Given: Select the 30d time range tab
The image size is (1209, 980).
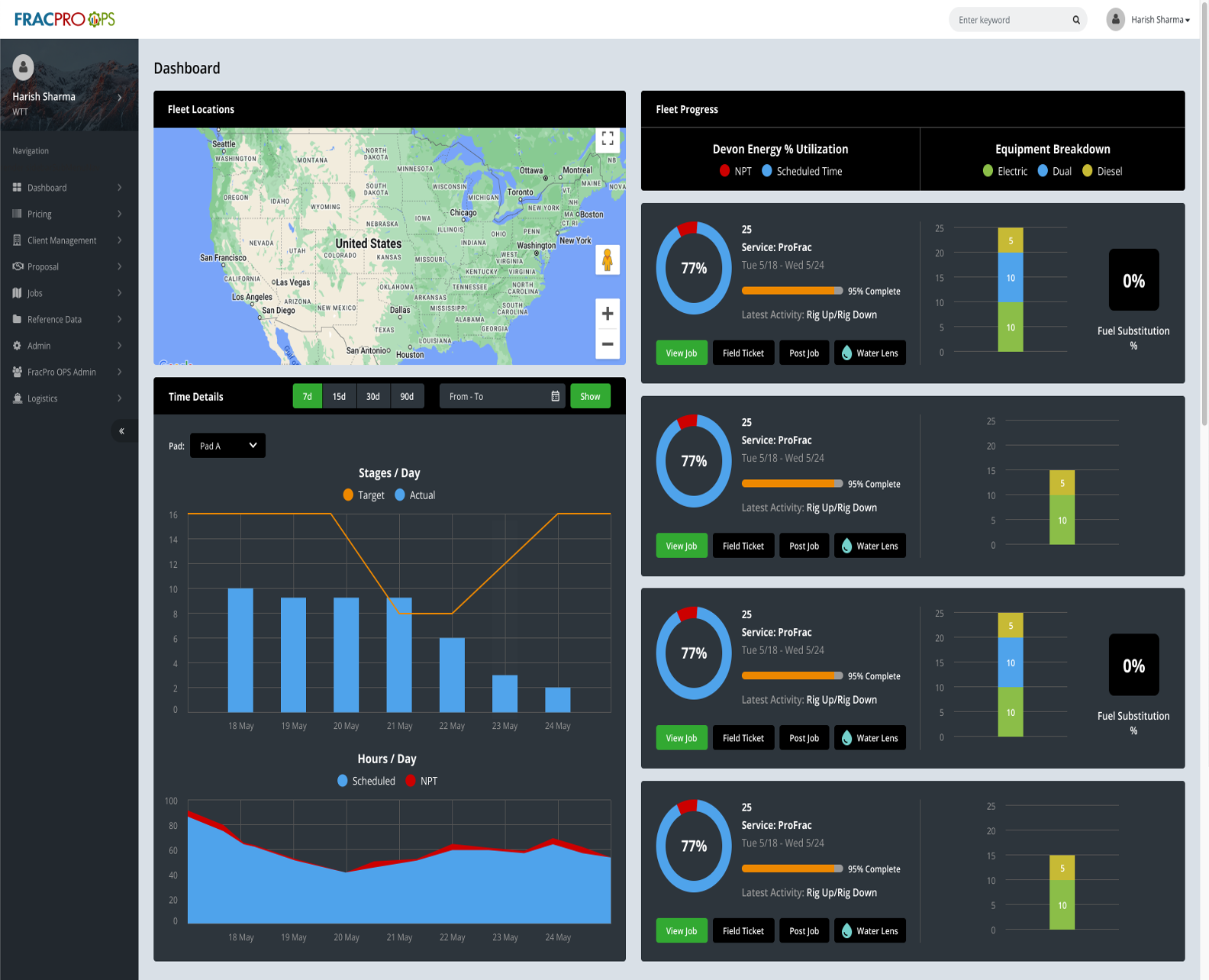Looking at the screenshot, I should pyautogui.click(x=372, y=396).
